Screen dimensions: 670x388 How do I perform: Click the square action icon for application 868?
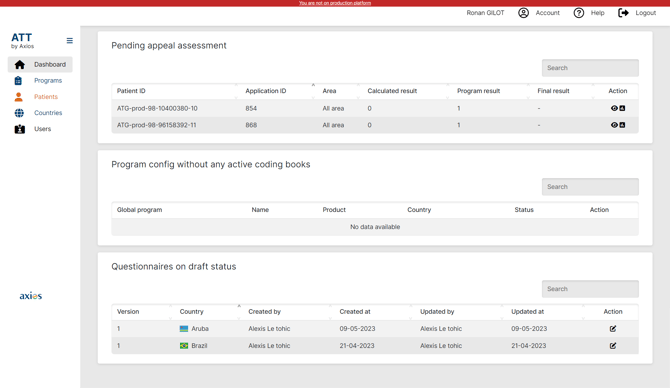coord(622,125)
